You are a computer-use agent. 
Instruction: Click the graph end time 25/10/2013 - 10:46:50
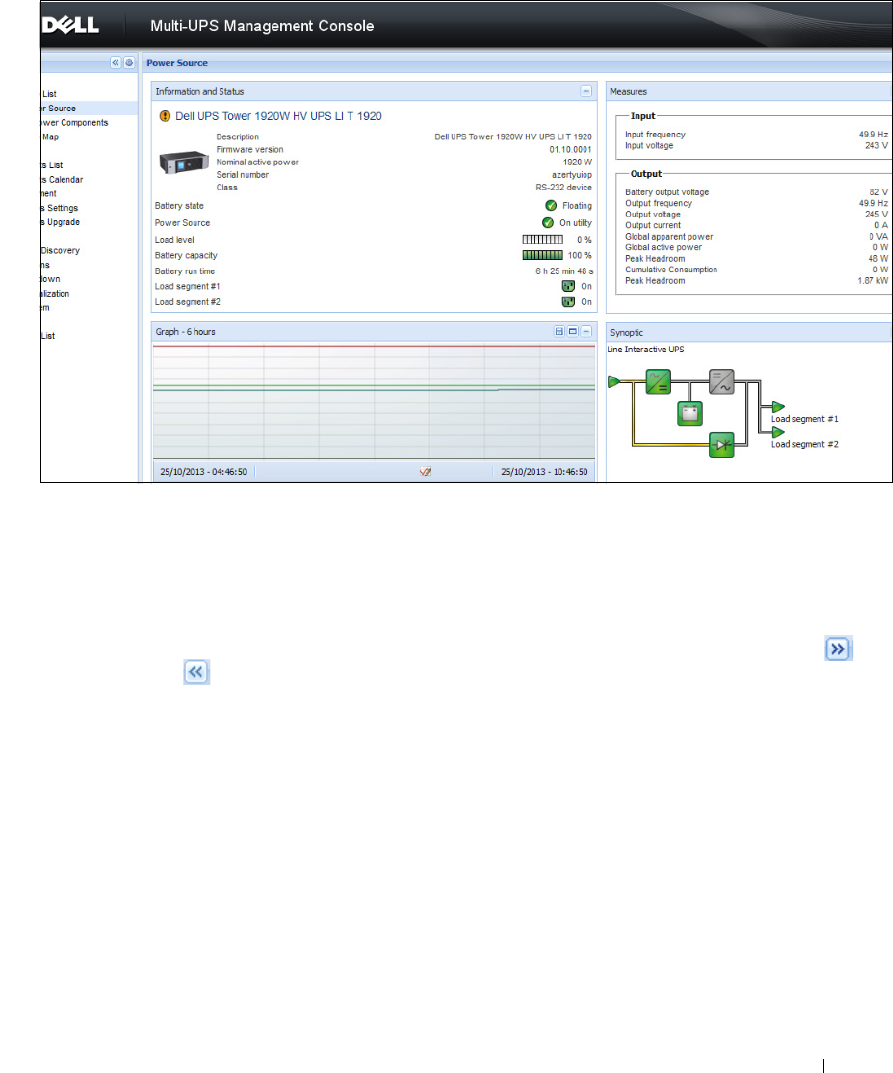pos(544,471)
